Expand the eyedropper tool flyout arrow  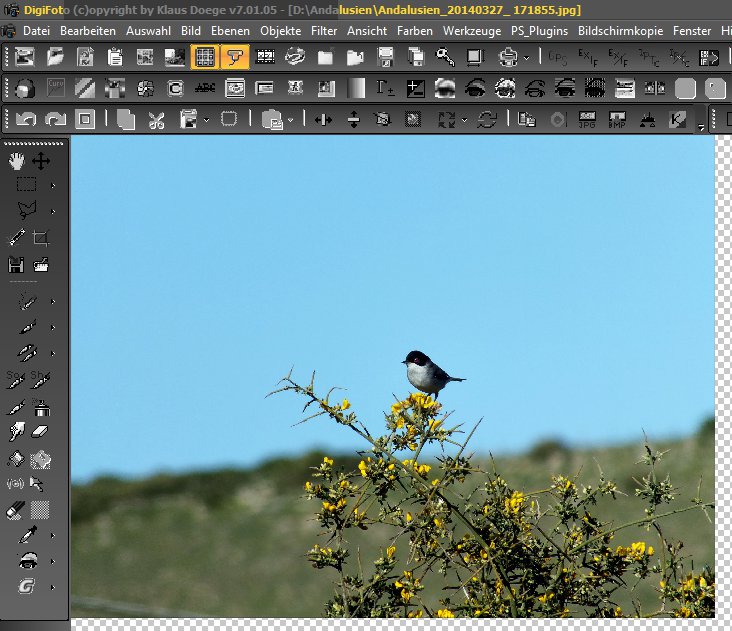[53, 536]
